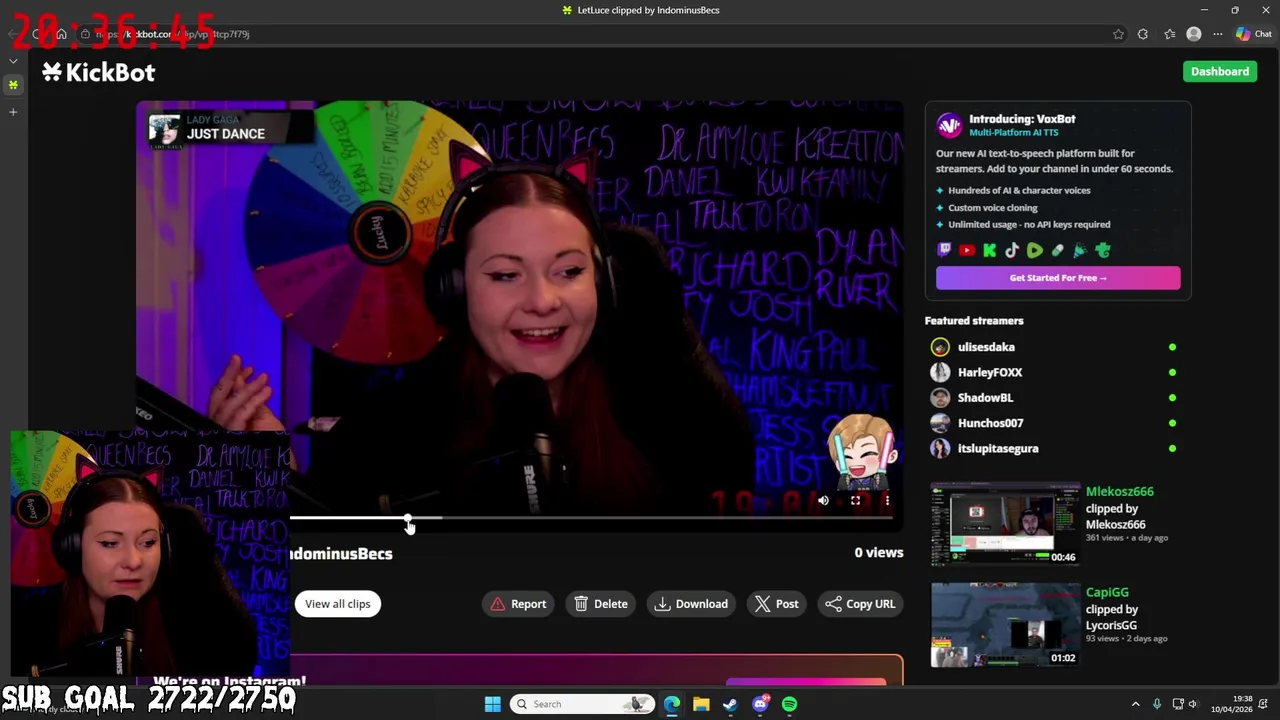Open File Explorer from the taskbar

pyautogui.click(x=701, y=704)
